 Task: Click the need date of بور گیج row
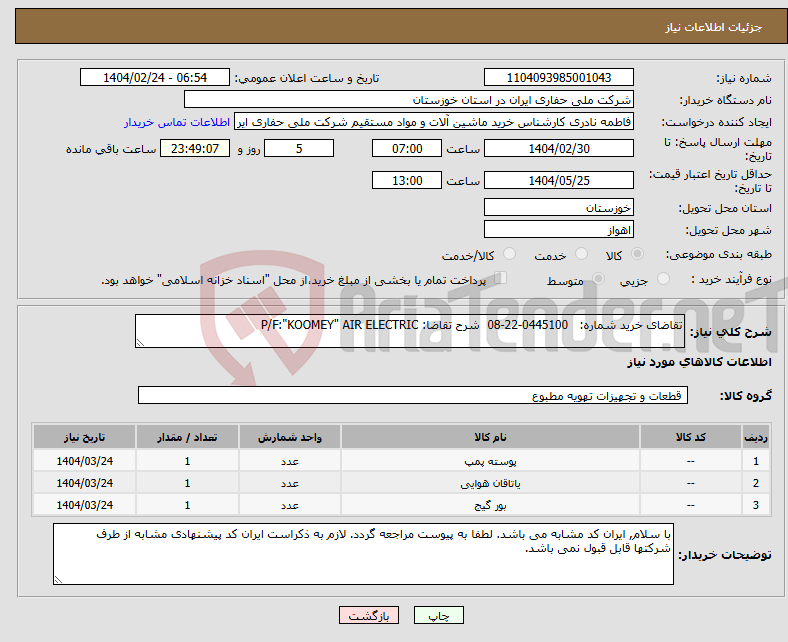click(x=84, y=505)
